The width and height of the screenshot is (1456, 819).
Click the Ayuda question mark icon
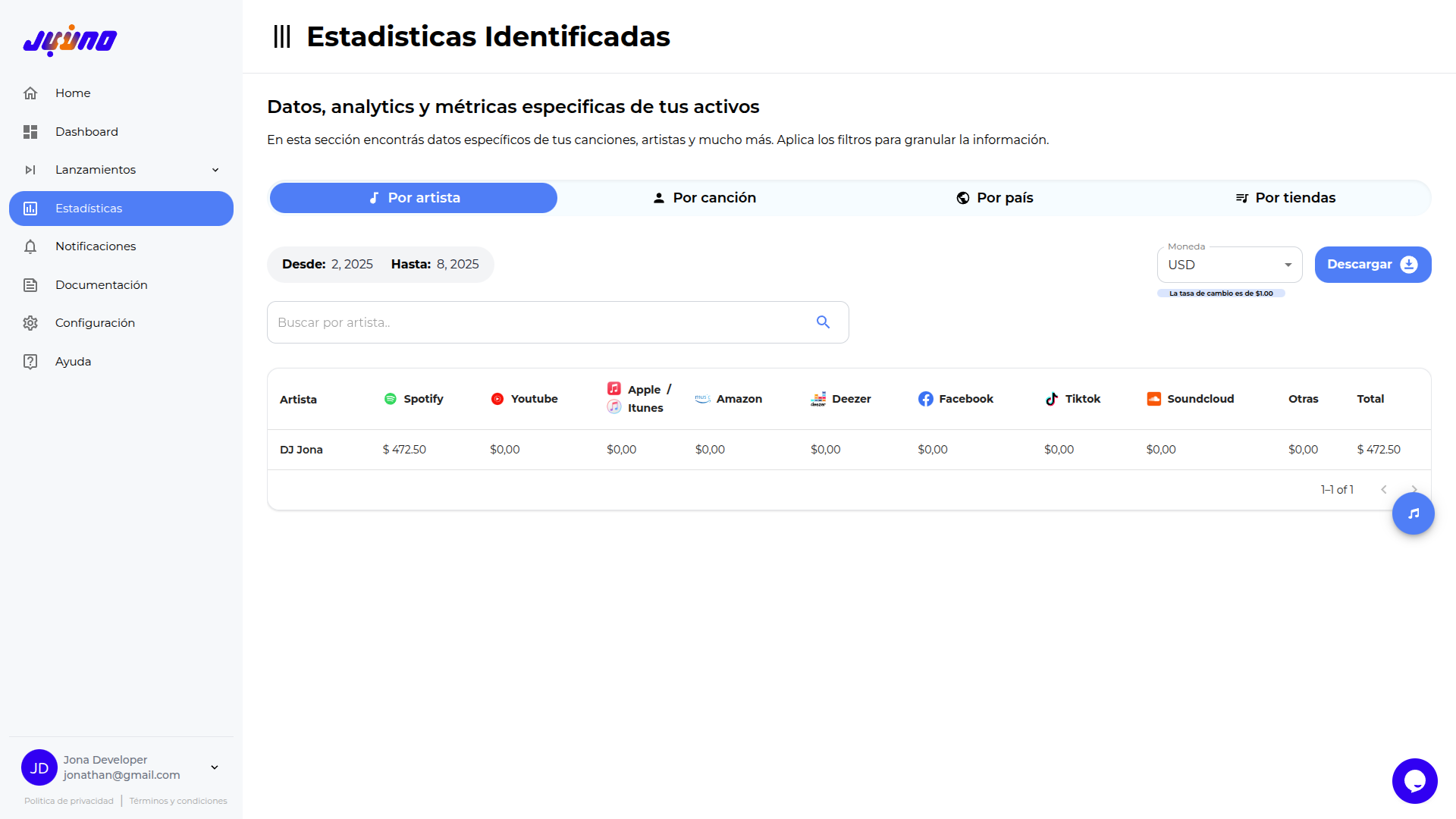[30, 362]
